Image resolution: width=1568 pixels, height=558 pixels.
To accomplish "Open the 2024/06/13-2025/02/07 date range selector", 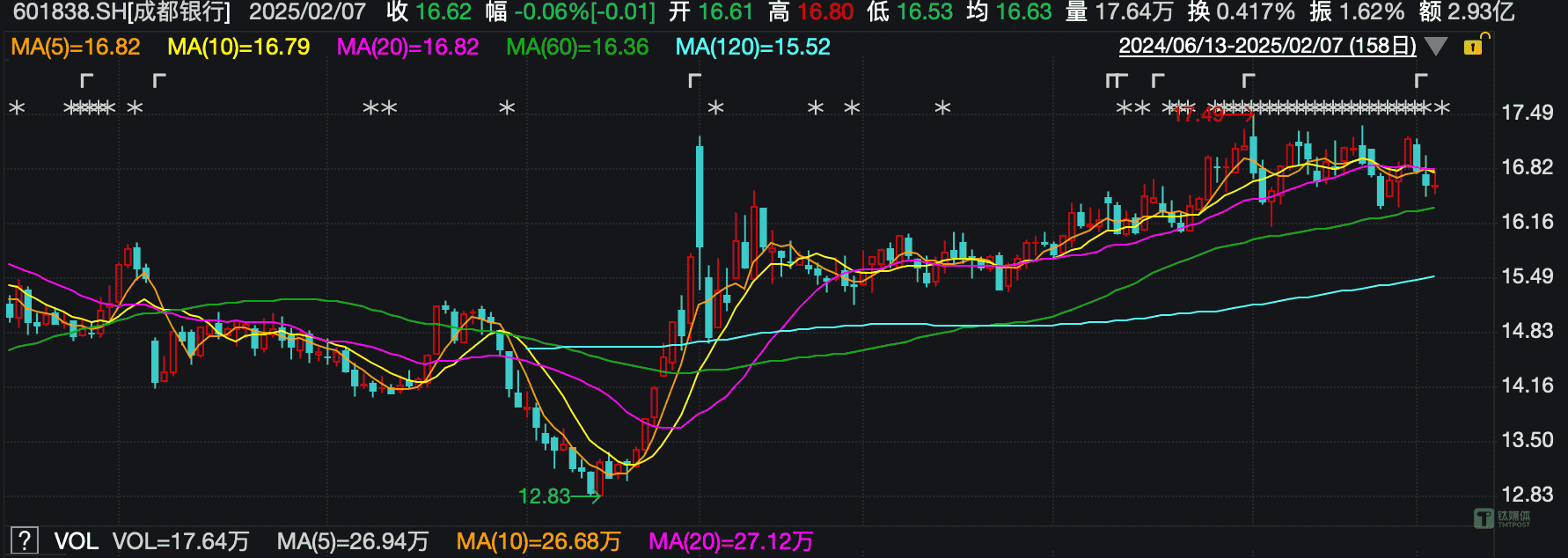I will click(x=1267, y=47).
